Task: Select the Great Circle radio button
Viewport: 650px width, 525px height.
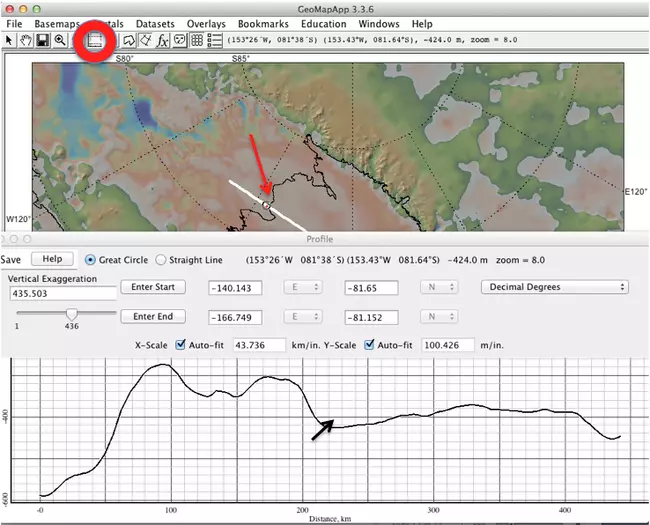Action: coord(91,260)
